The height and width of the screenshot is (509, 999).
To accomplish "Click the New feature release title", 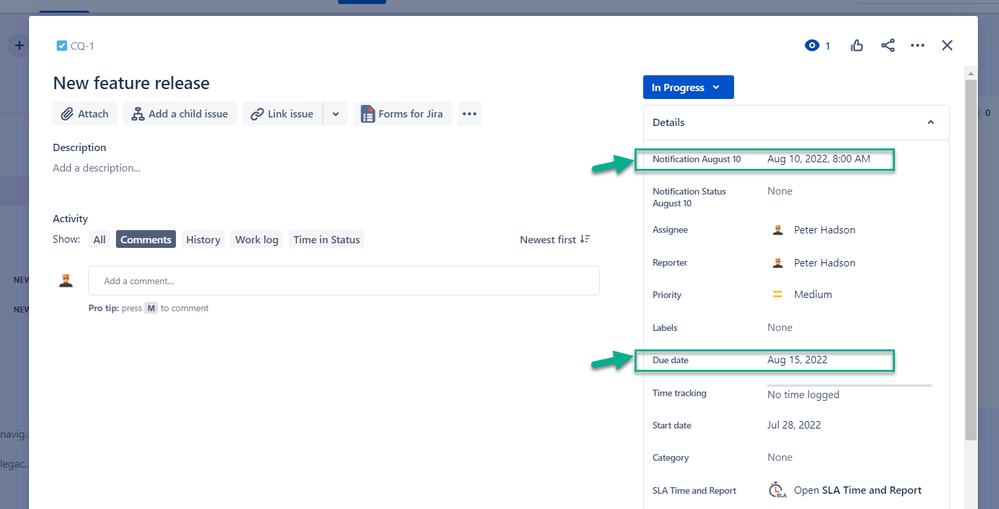I will 131,83.
